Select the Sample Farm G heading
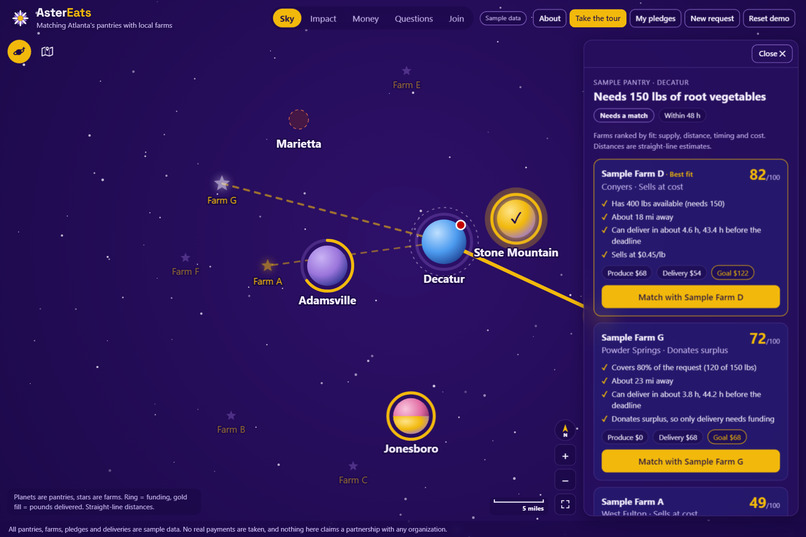Viewport: 806px width, 537px height. coord(632,338)
